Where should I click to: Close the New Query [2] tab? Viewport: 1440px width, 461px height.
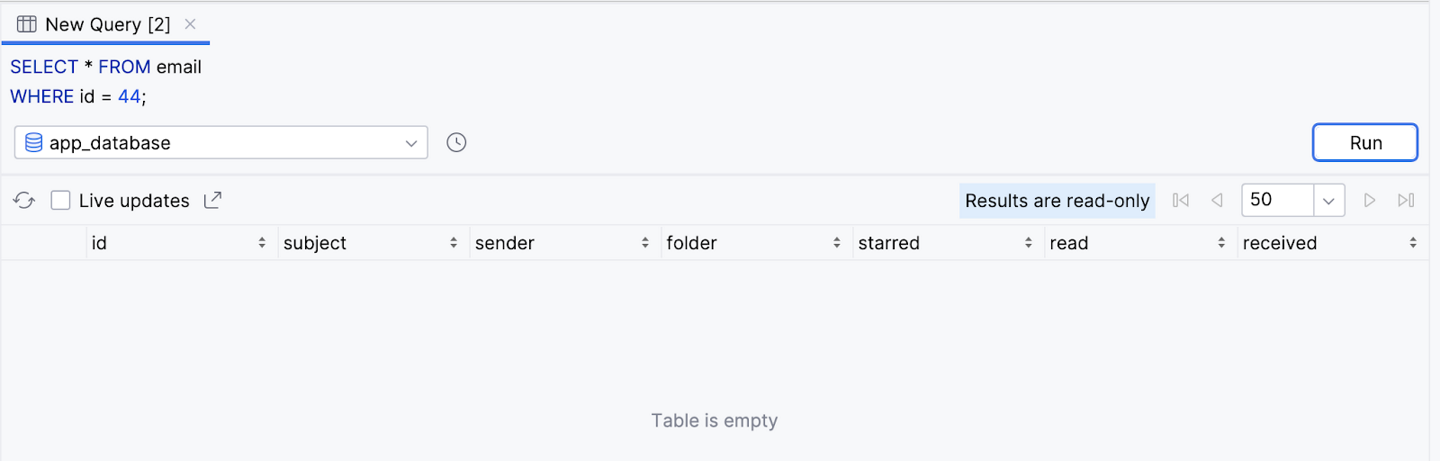[x=191, y=24]
